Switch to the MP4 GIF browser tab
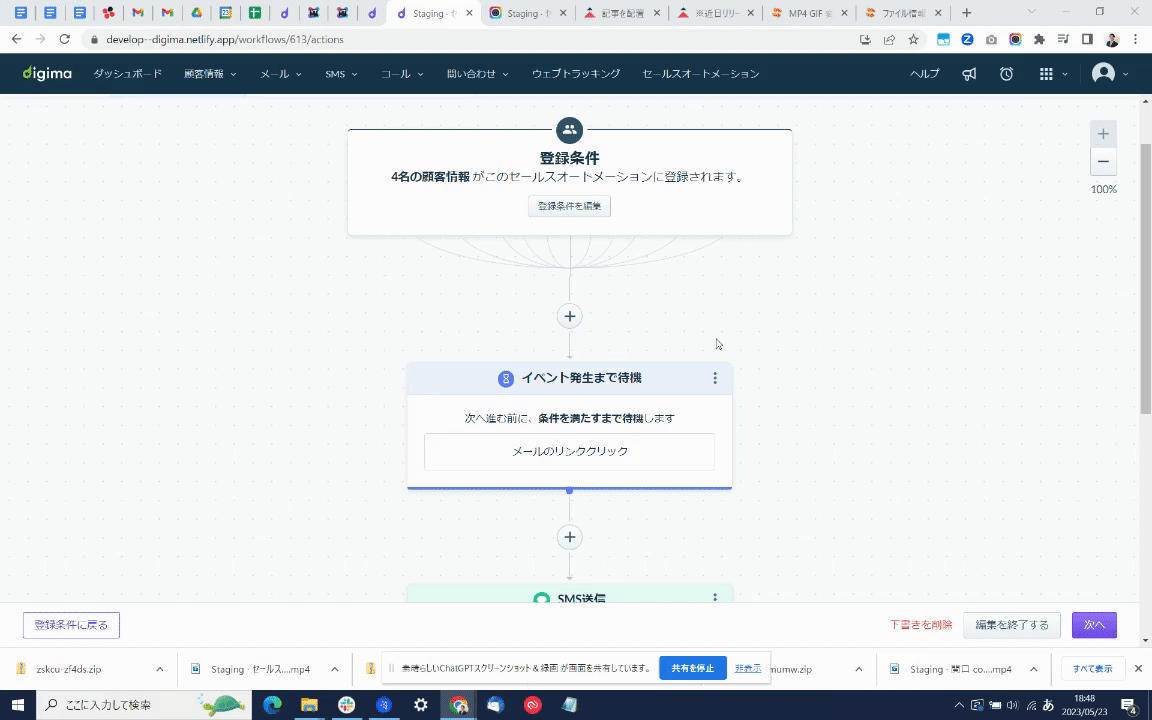The image size is (1152, 720). [810, 12]
